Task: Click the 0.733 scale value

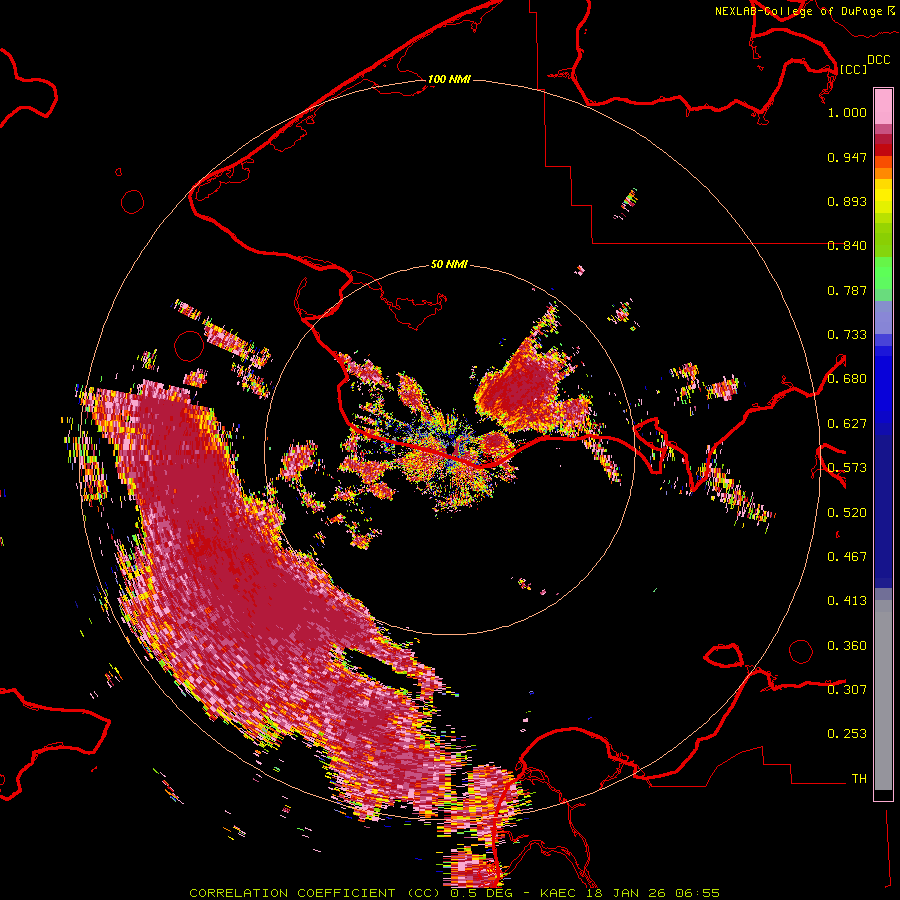Action: (x=847, y=335)
